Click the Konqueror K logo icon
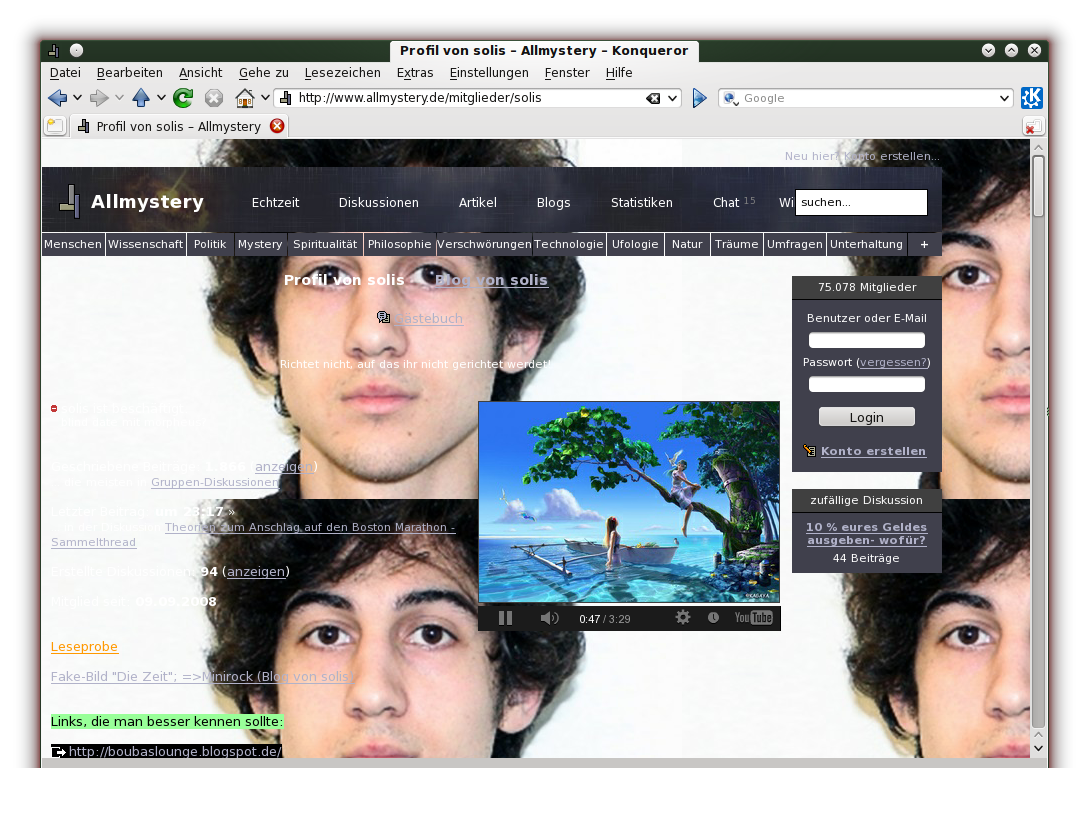Screen dimensions: 1089x823 (x=1031, y=98)
